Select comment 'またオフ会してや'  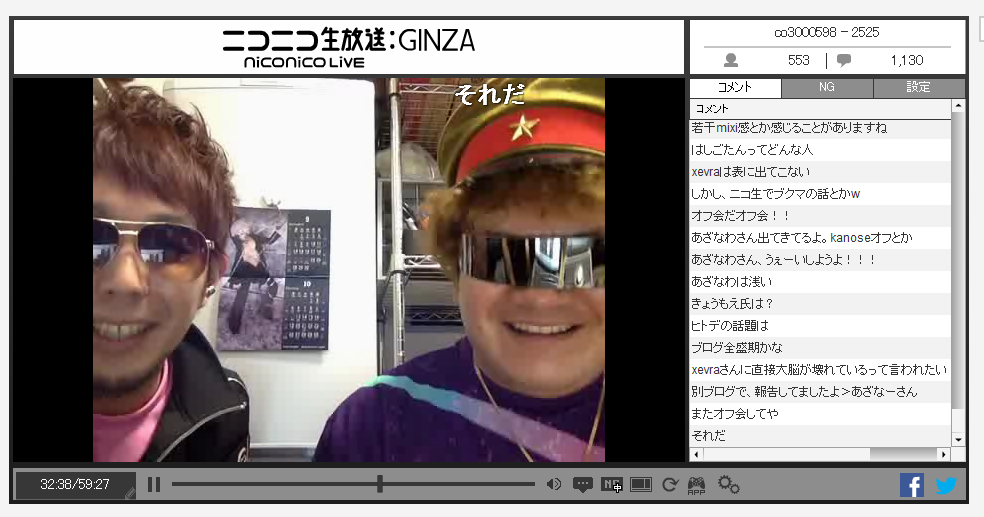(820, 413)
